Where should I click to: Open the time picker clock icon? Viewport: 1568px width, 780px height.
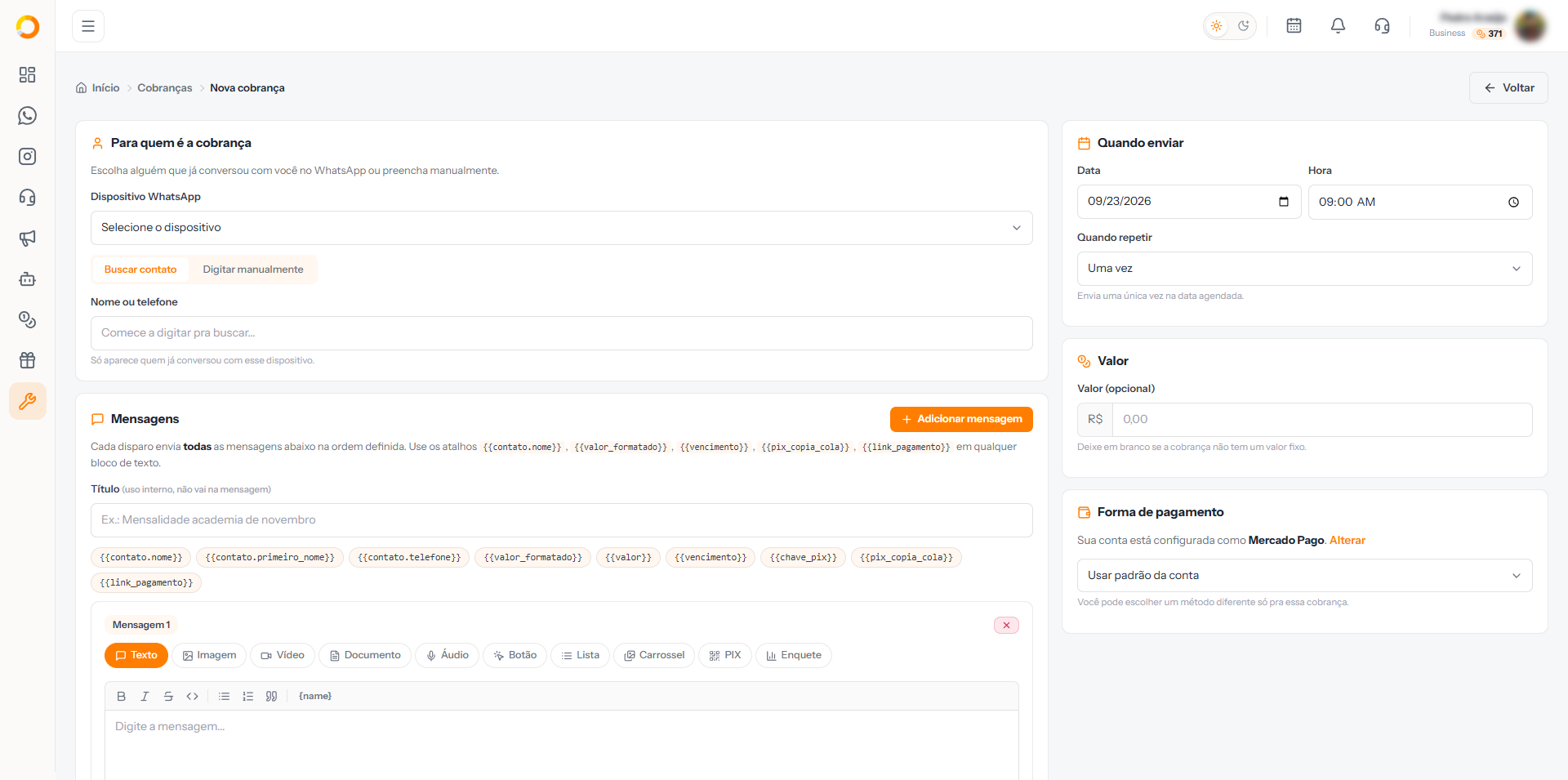coord(1513,203)
